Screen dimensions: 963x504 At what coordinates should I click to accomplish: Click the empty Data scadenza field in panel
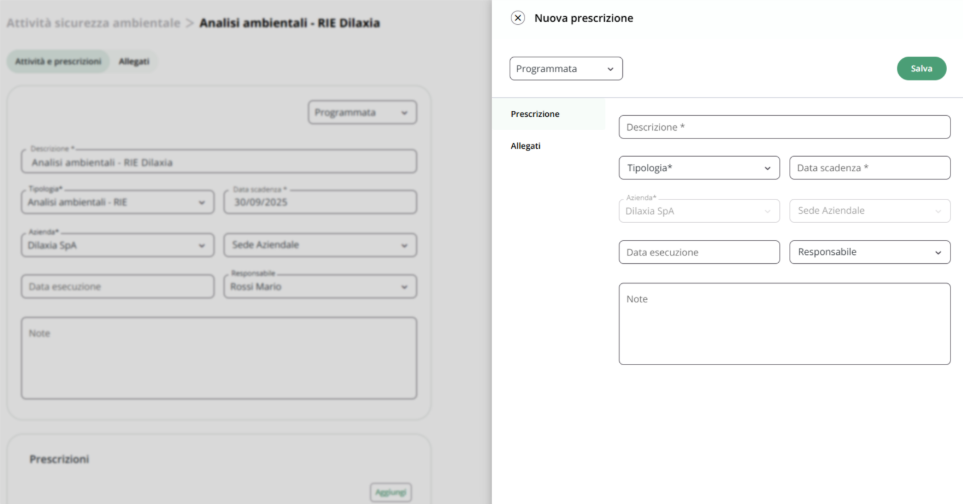pos(870,168)
